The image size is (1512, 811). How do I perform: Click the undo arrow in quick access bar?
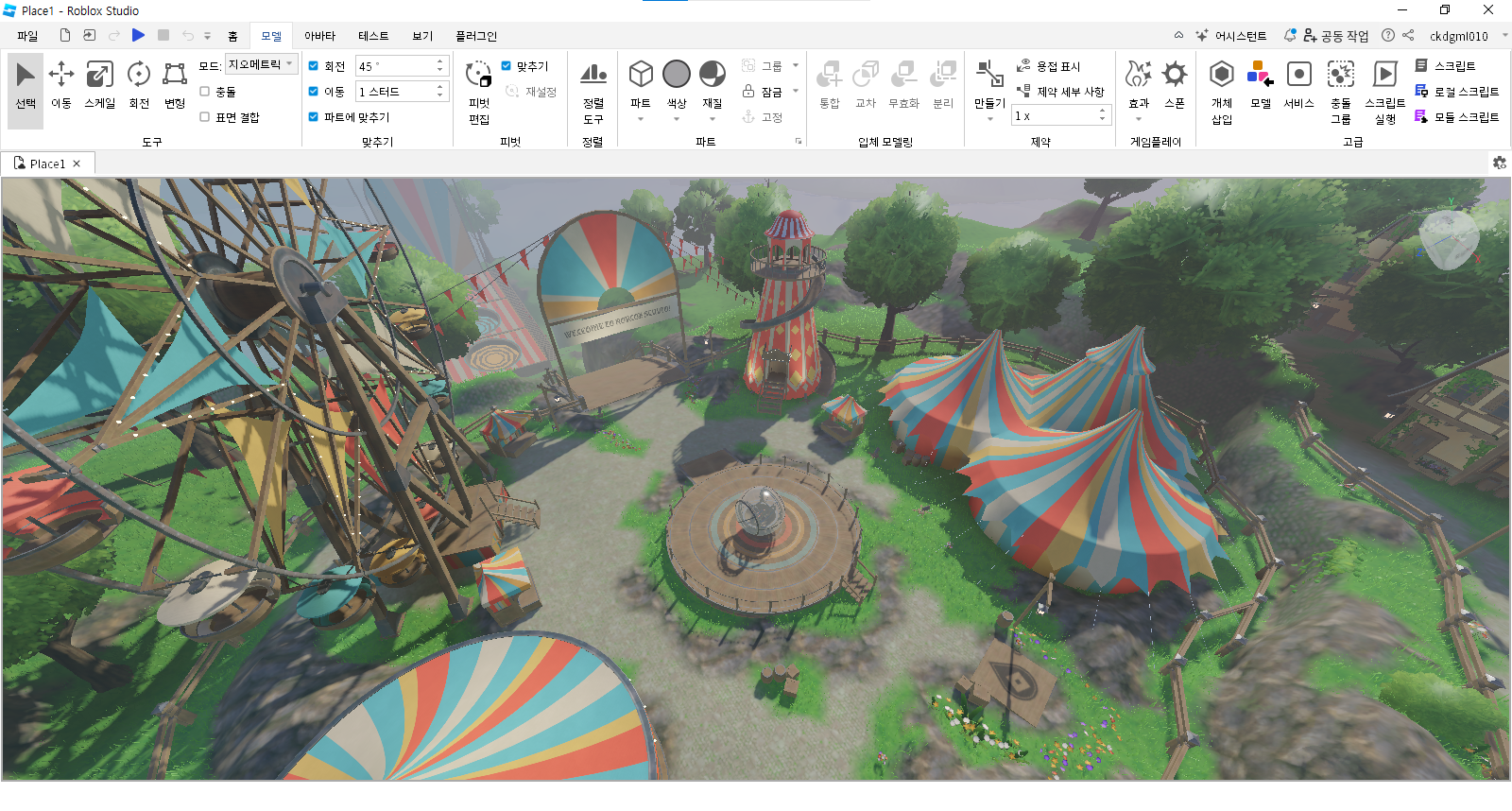click(x=188, y=35)
